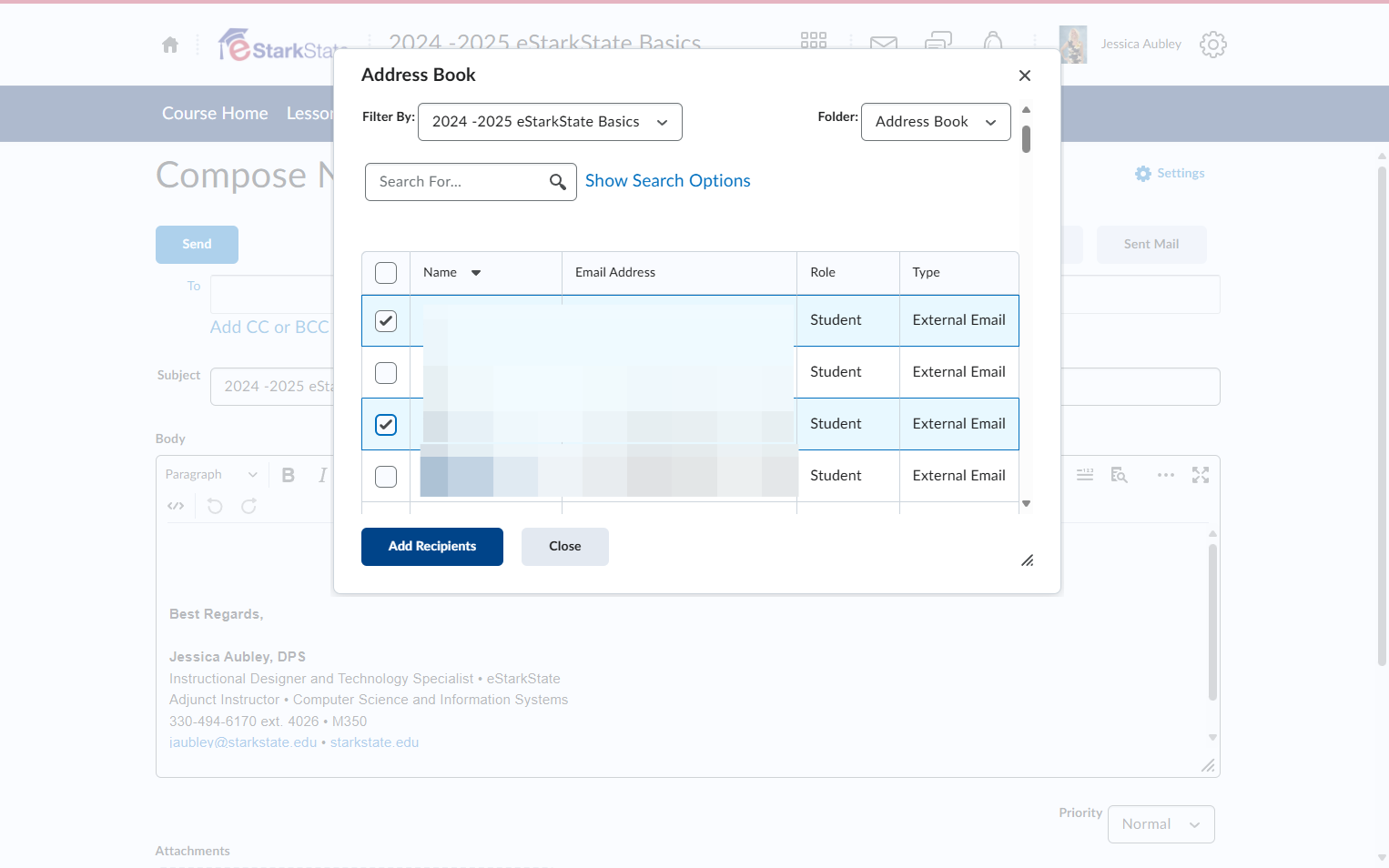Click Show Search Options link
Image resolution: width=1389 pixels, height=868 pixels.
click(668, 181)
